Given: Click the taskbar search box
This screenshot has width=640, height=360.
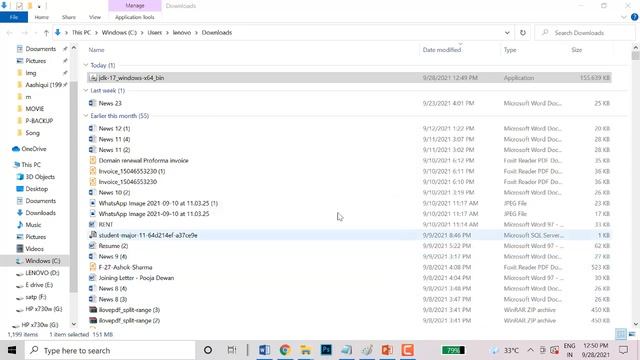Looking at the screenshot, I should 110,350.
